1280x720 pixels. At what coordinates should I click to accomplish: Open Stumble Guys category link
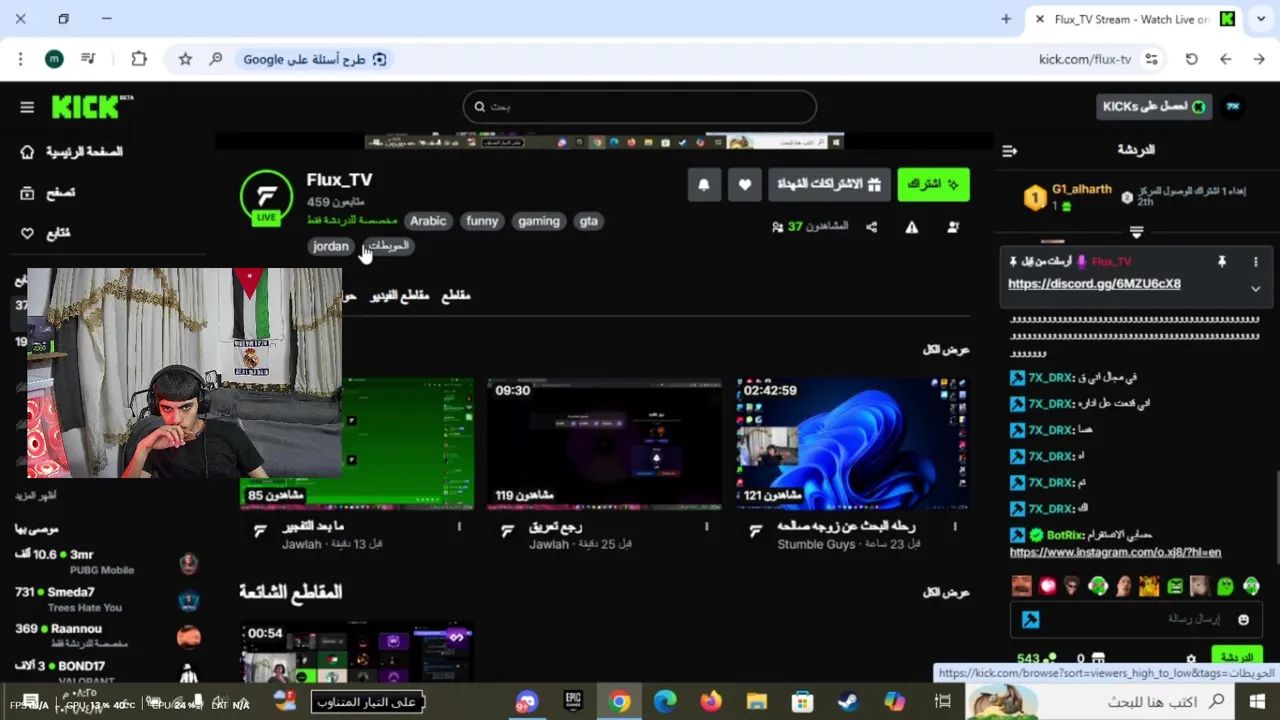[x=816, y=545]
